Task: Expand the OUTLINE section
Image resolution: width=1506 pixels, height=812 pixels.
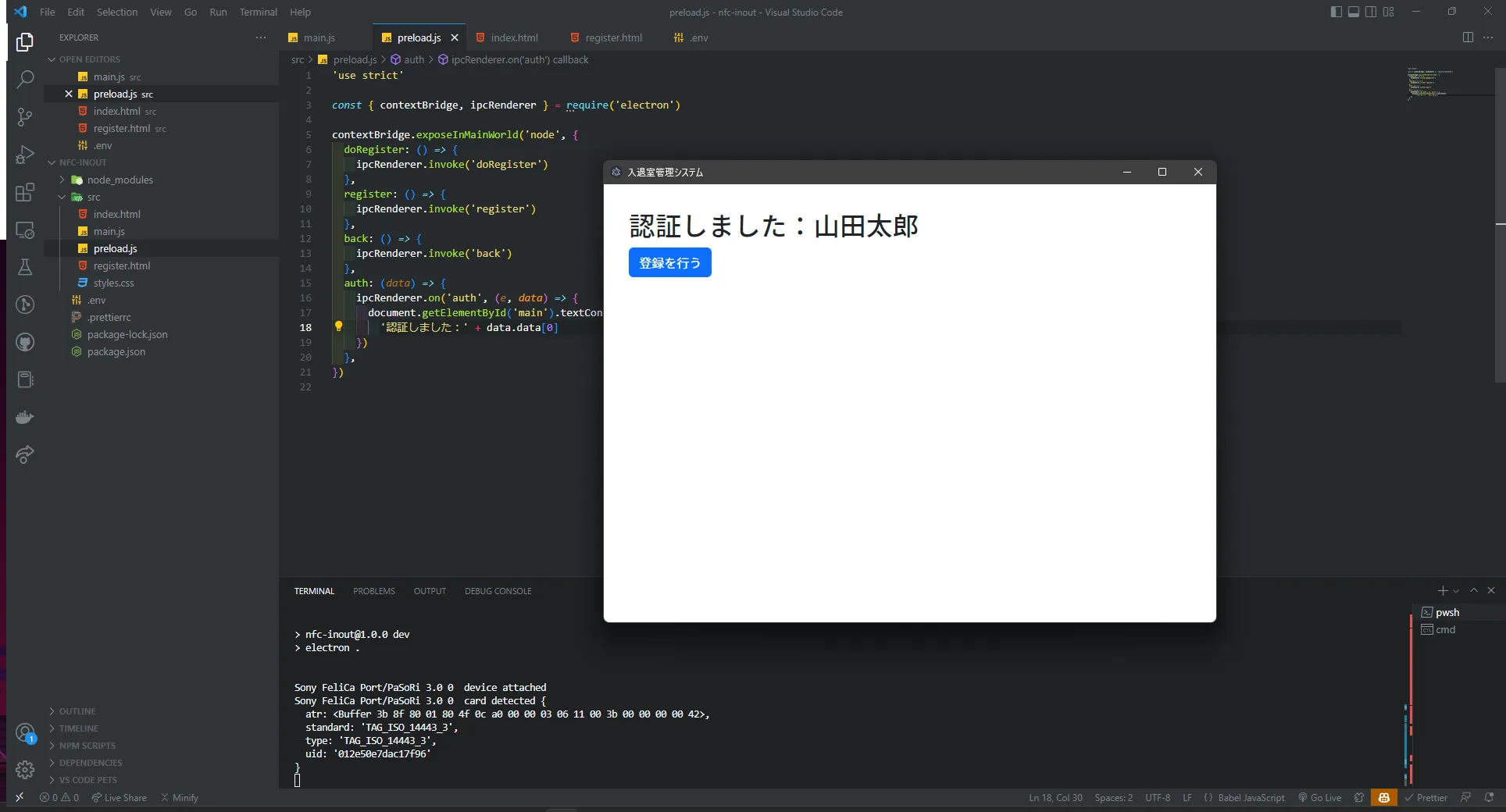Action: pyautogui.click(x=77, y=711)
